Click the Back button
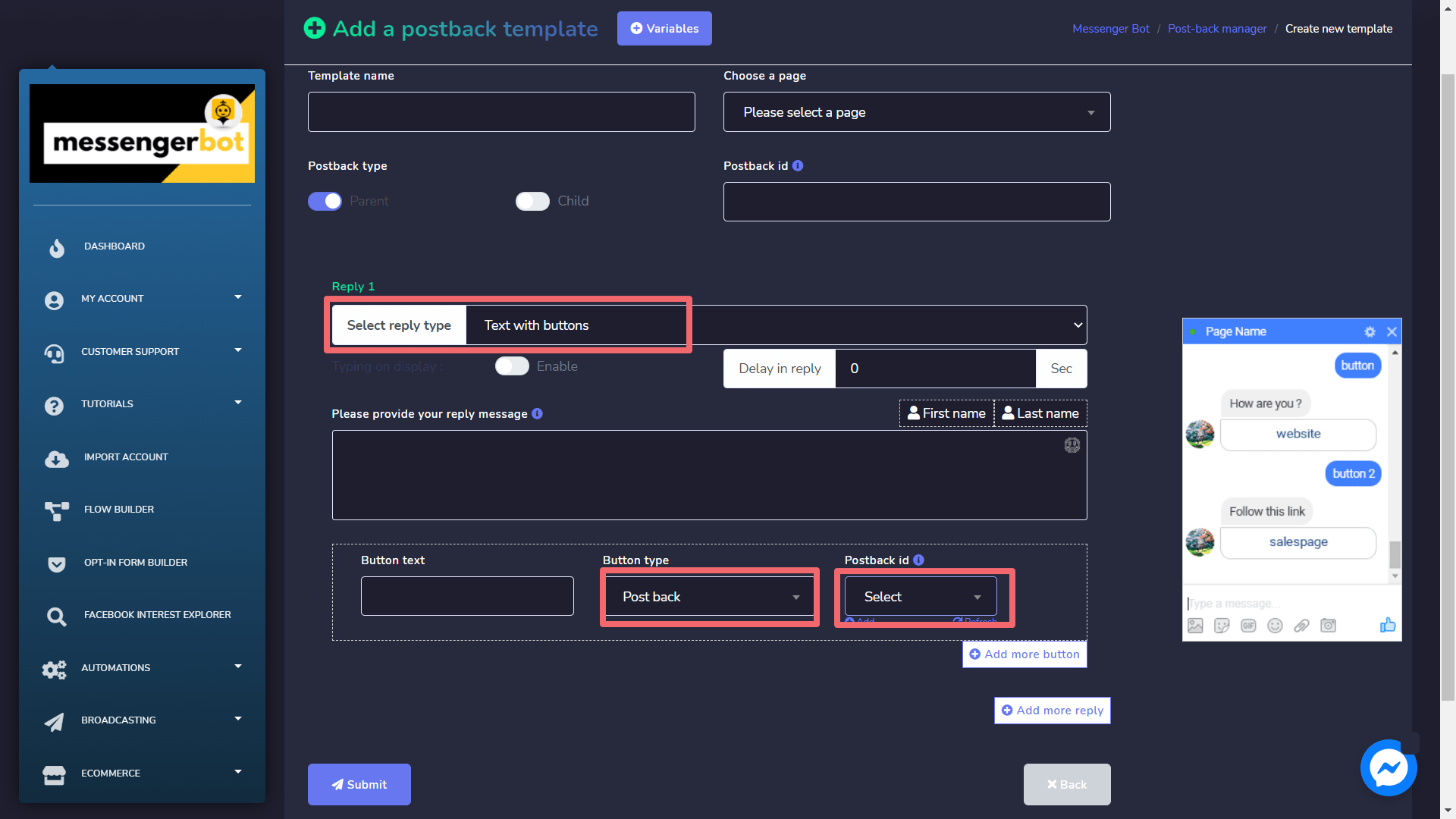This screenshot has width=1456, height=819. tap(1067, 784)
